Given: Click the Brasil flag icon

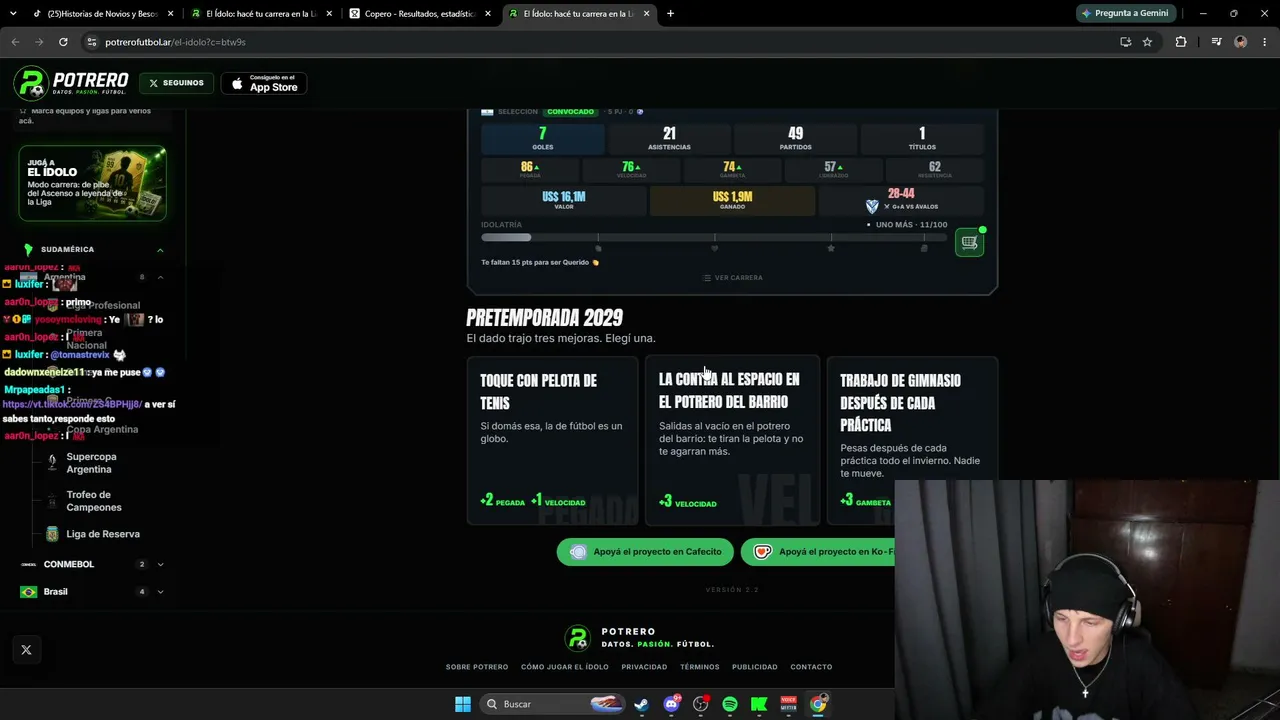Looking at the screenshot, I should point(28,592).
